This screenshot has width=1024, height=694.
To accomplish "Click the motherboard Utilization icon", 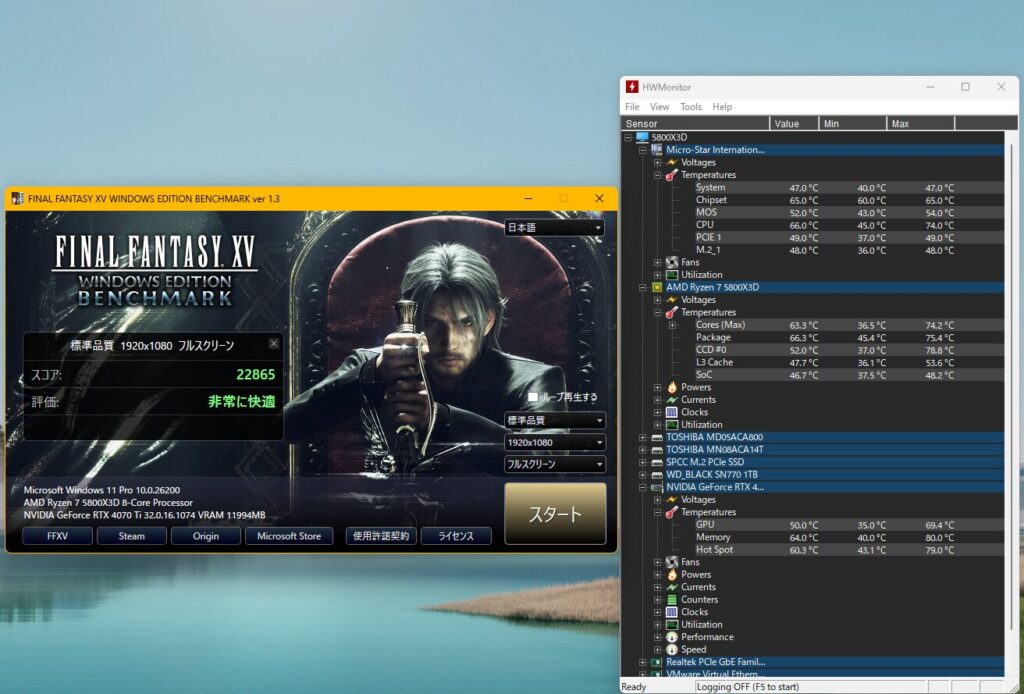I will 671,275.
